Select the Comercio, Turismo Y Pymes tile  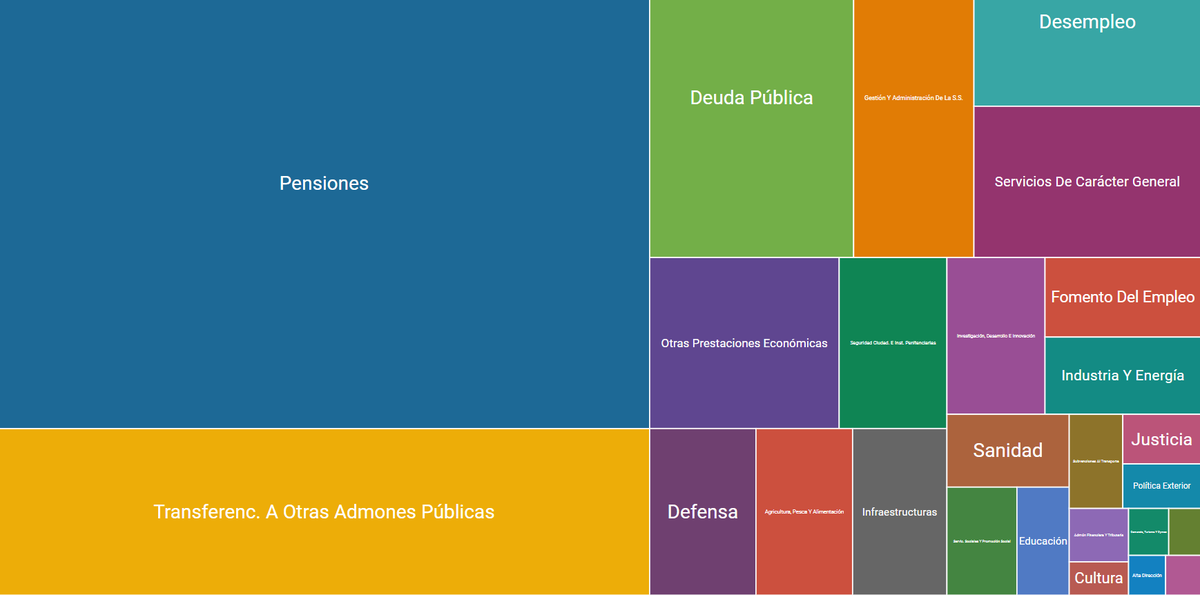point(1147,532)
